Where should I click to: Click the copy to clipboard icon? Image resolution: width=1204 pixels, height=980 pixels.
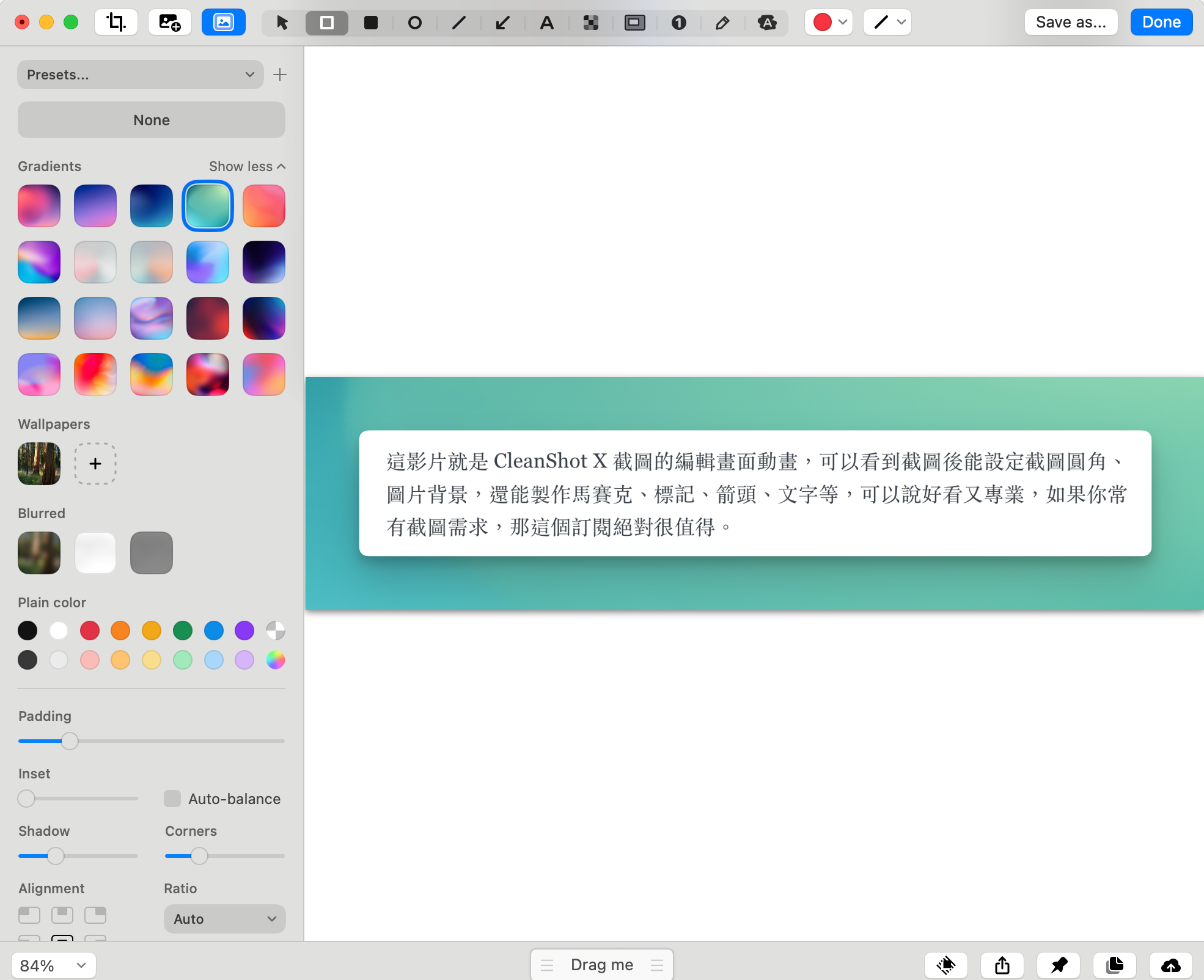point(1115,965)
